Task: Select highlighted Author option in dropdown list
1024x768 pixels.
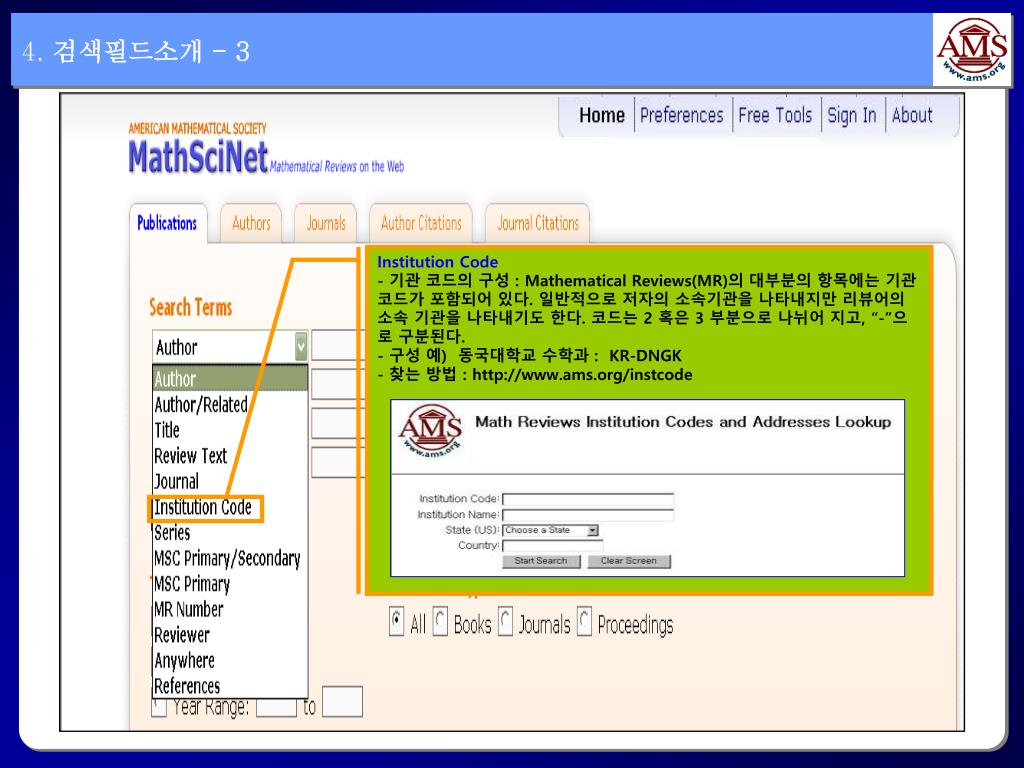Action: (230, 379)
